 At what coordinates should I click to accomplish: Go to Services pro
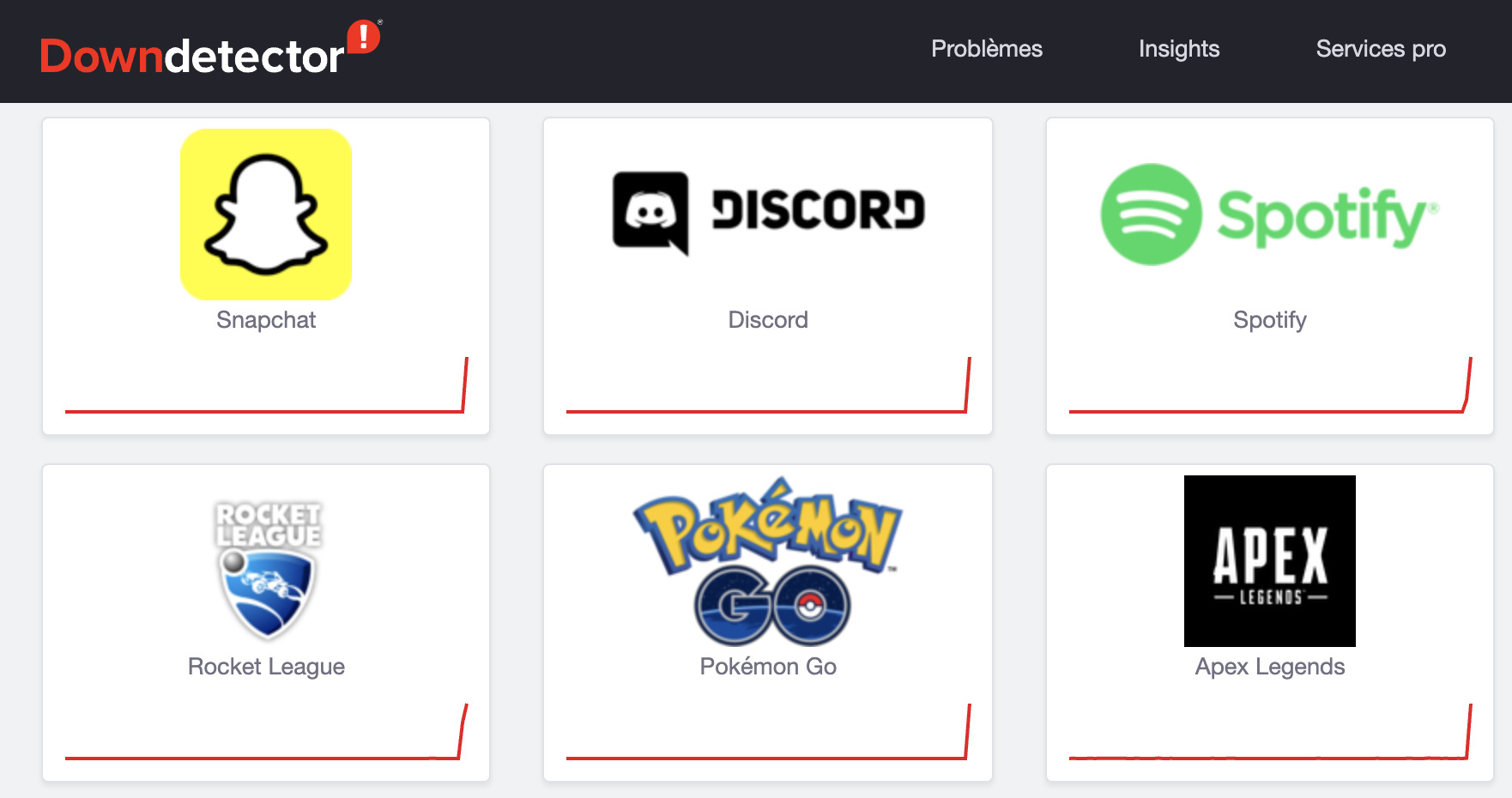click(x=1380, y=49)
